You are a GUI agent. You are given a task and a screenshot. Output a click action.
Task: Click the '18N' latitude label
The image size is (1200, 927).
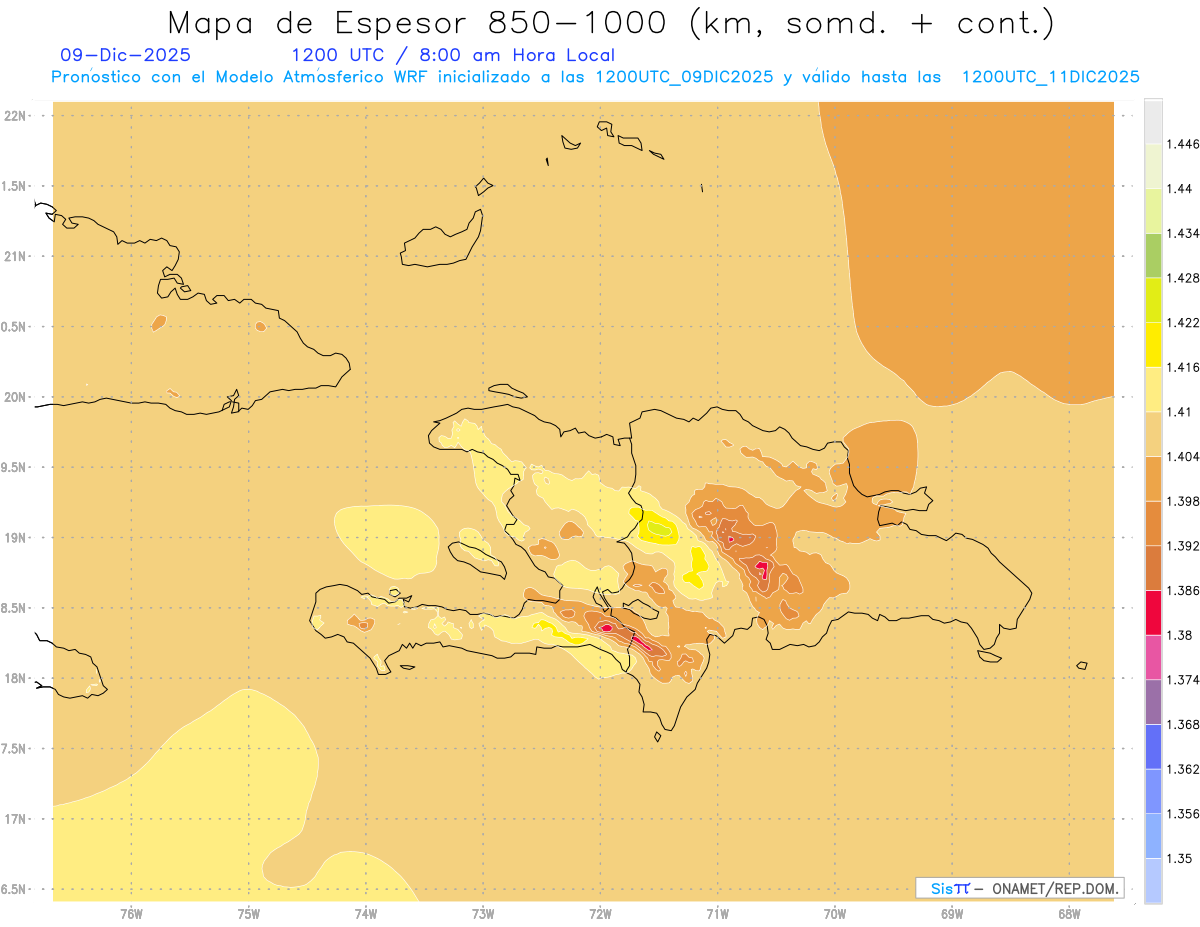coord(16,678)
